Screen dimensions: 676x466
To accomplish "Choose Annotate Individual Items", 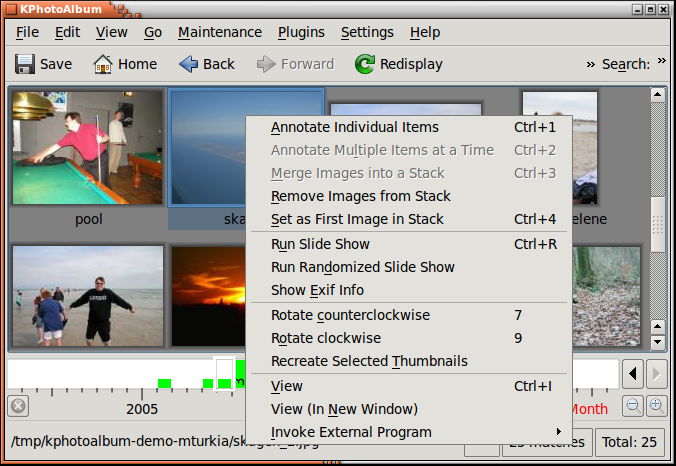I will (409, 127).
